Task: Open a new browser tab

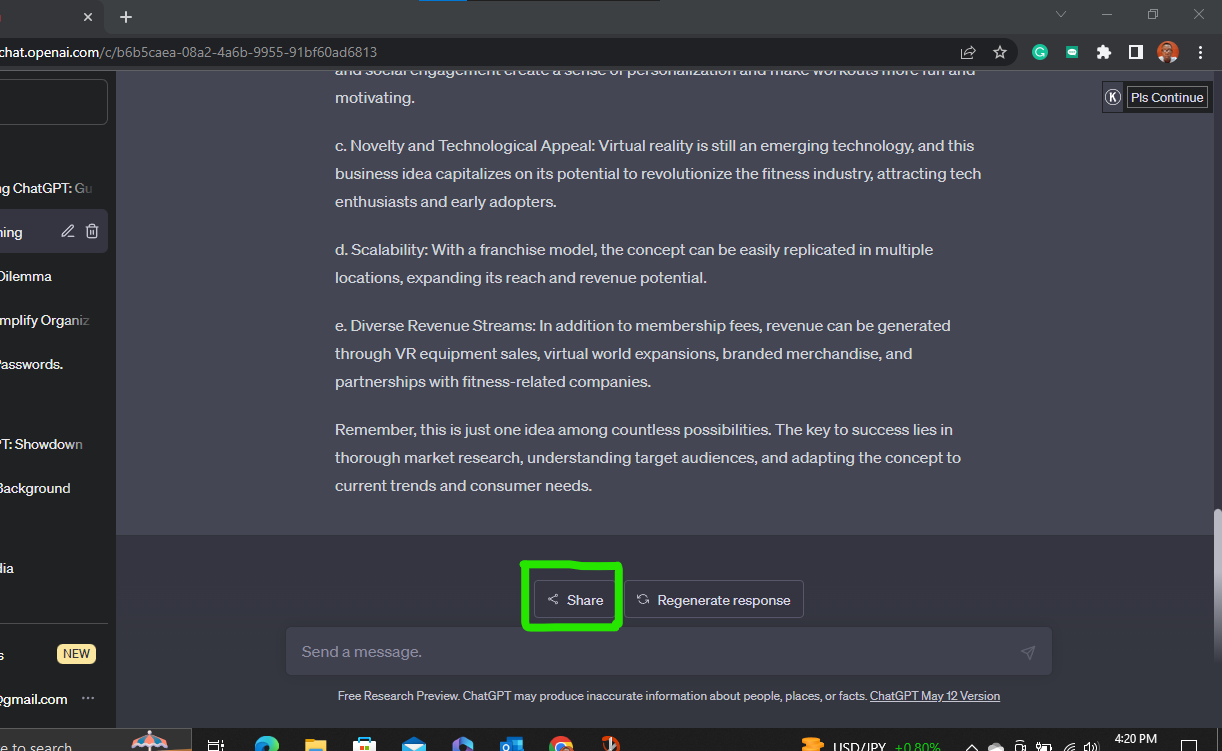Action: (x=125, y=17)
